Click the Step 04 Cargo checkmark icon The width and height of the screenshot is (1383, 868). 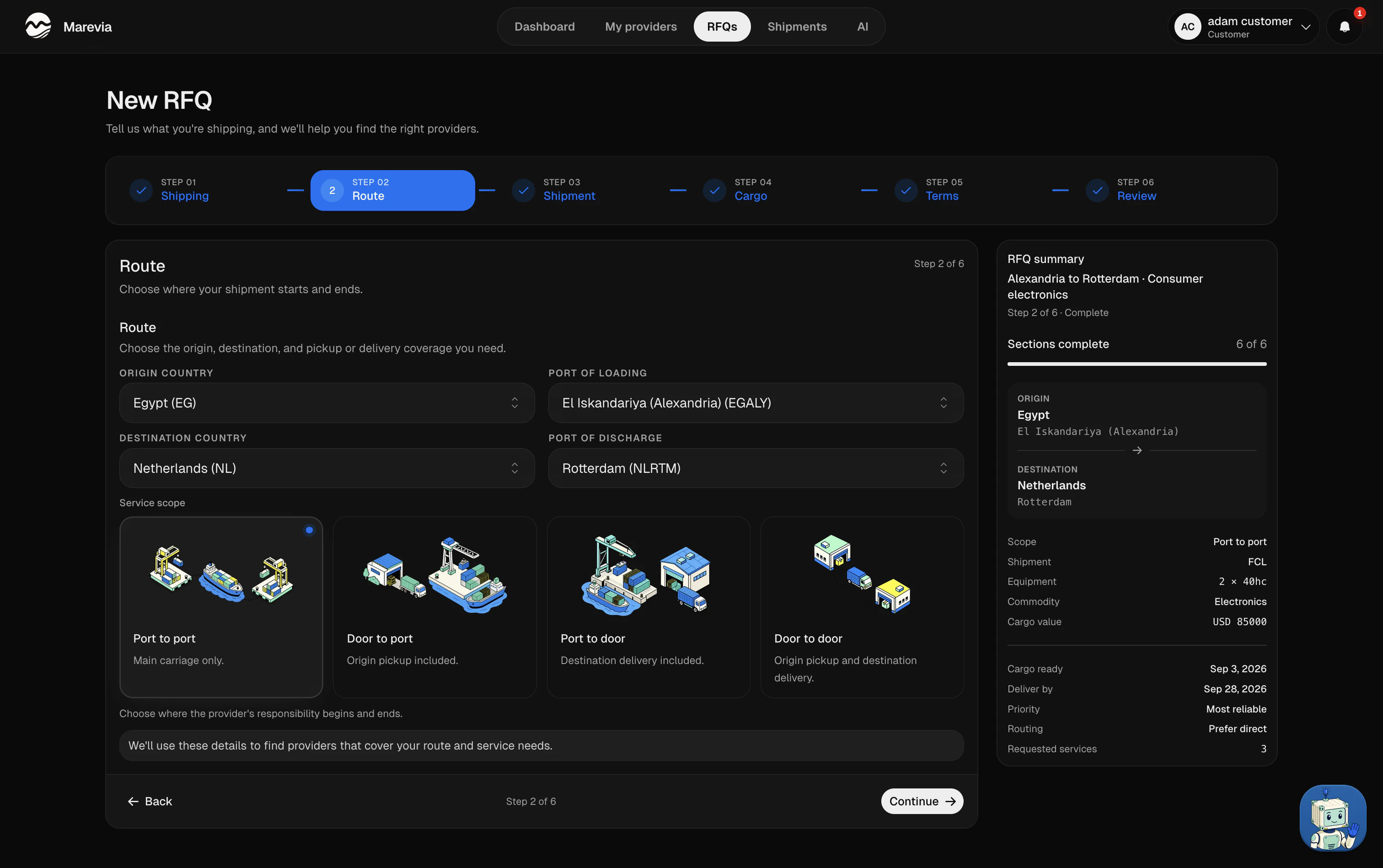[714, 191]
